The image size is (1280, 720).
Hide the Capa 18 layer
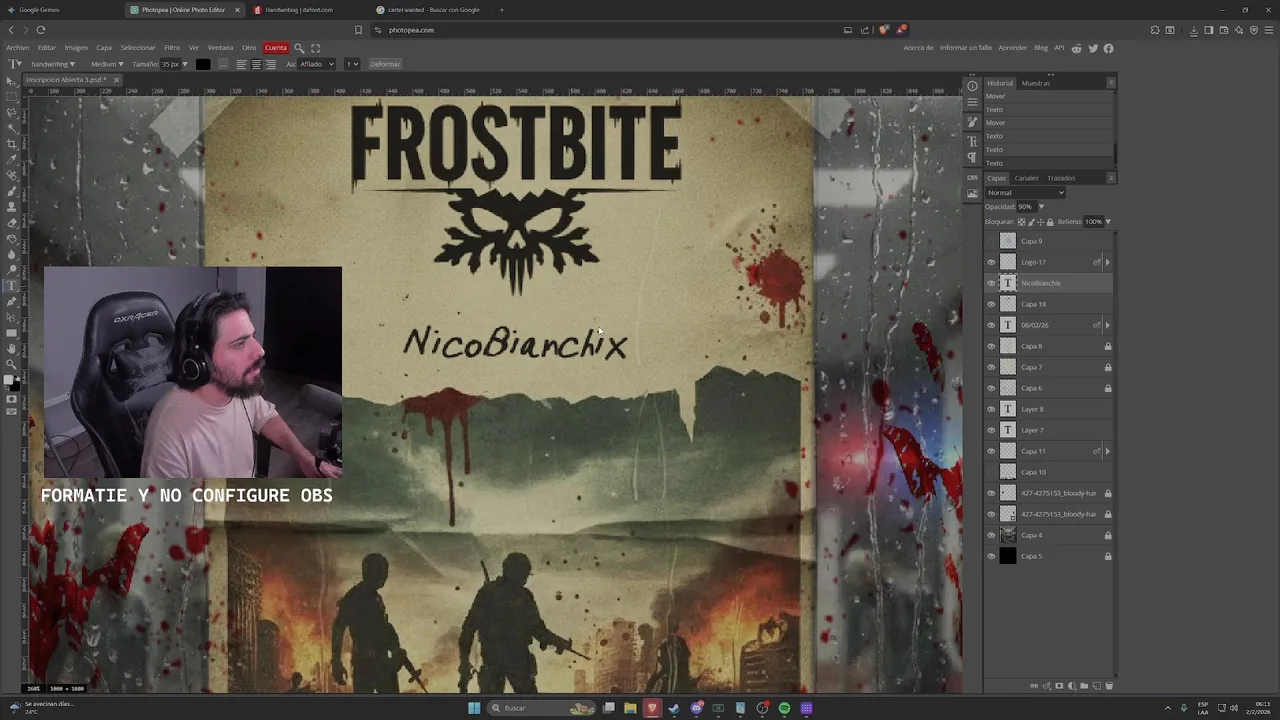click(991, 304)
